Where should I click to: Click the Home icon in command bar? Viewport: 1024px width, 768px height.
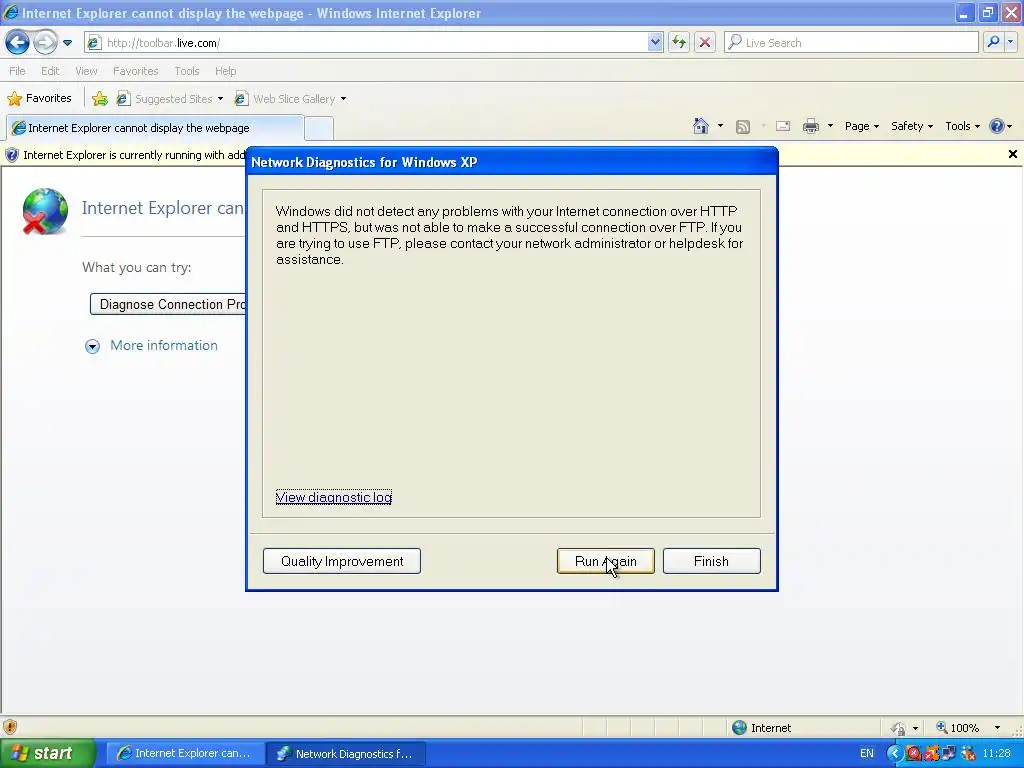pyautogui.click(x=701, y=126)
